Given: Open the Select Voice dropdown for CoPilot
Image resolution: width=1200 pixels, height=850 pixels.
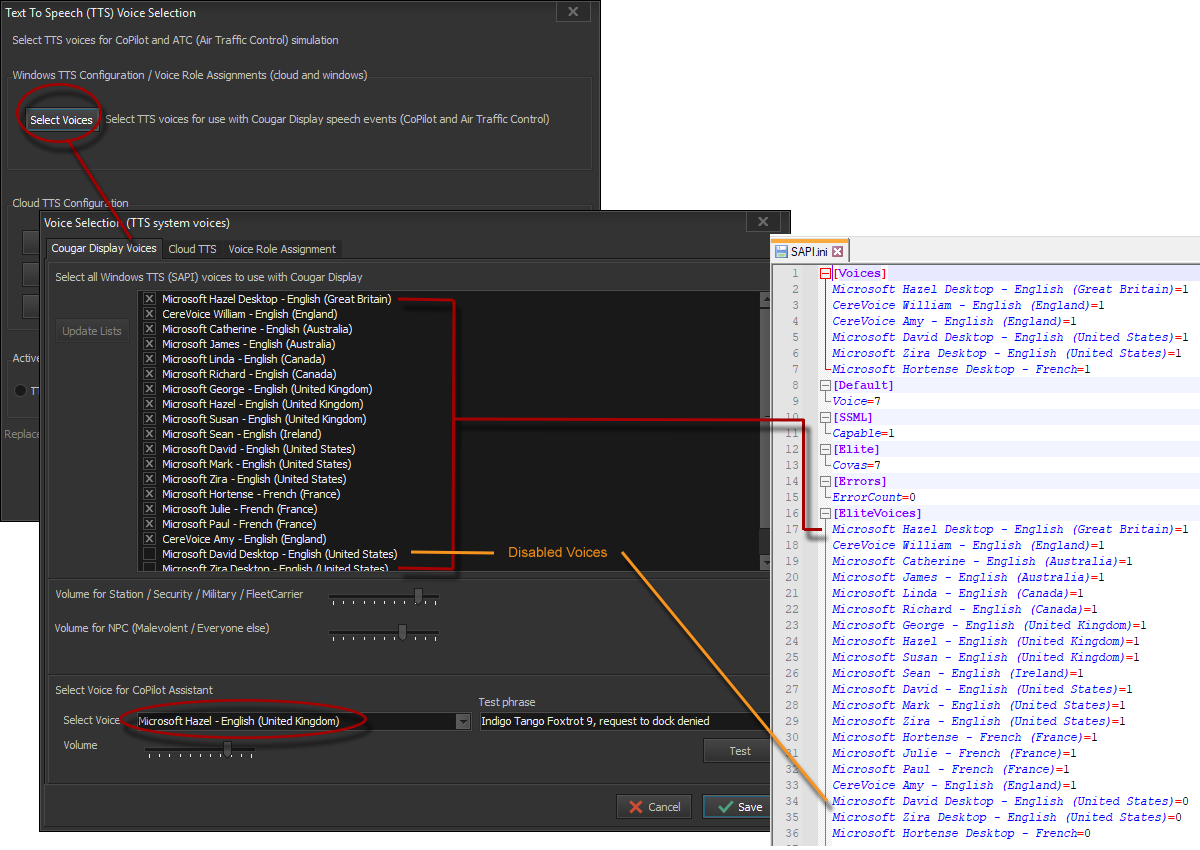Looking at the screenshot, I should pyautogui.click(x=463, y=721).
